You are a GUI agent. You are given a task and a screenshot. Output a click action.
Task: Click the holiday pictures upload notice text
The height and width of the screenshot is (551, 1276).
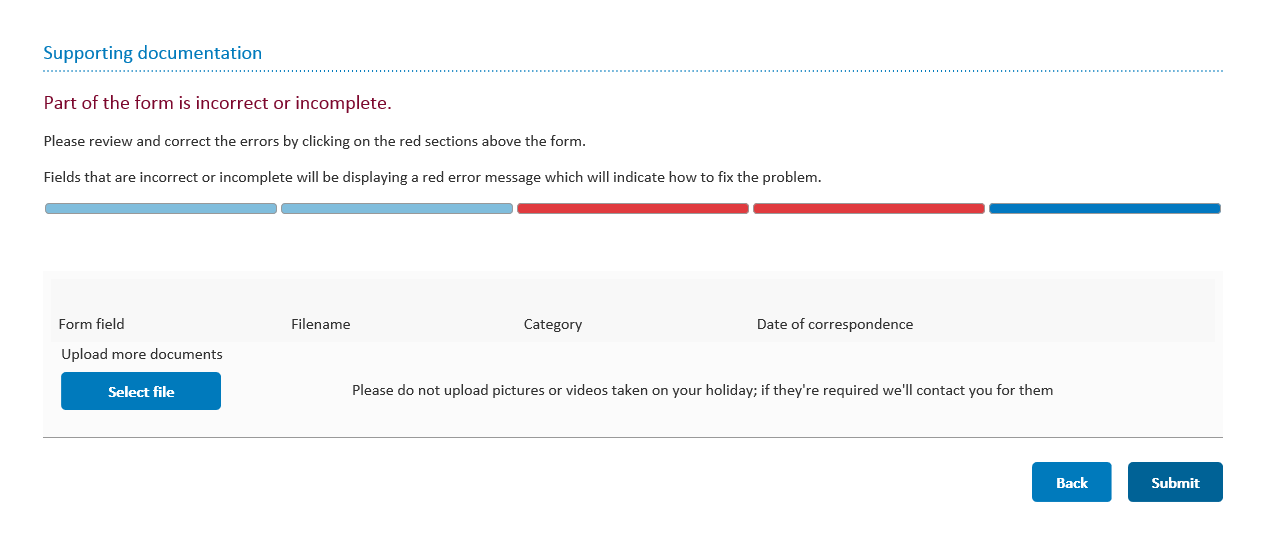point(703,390)
